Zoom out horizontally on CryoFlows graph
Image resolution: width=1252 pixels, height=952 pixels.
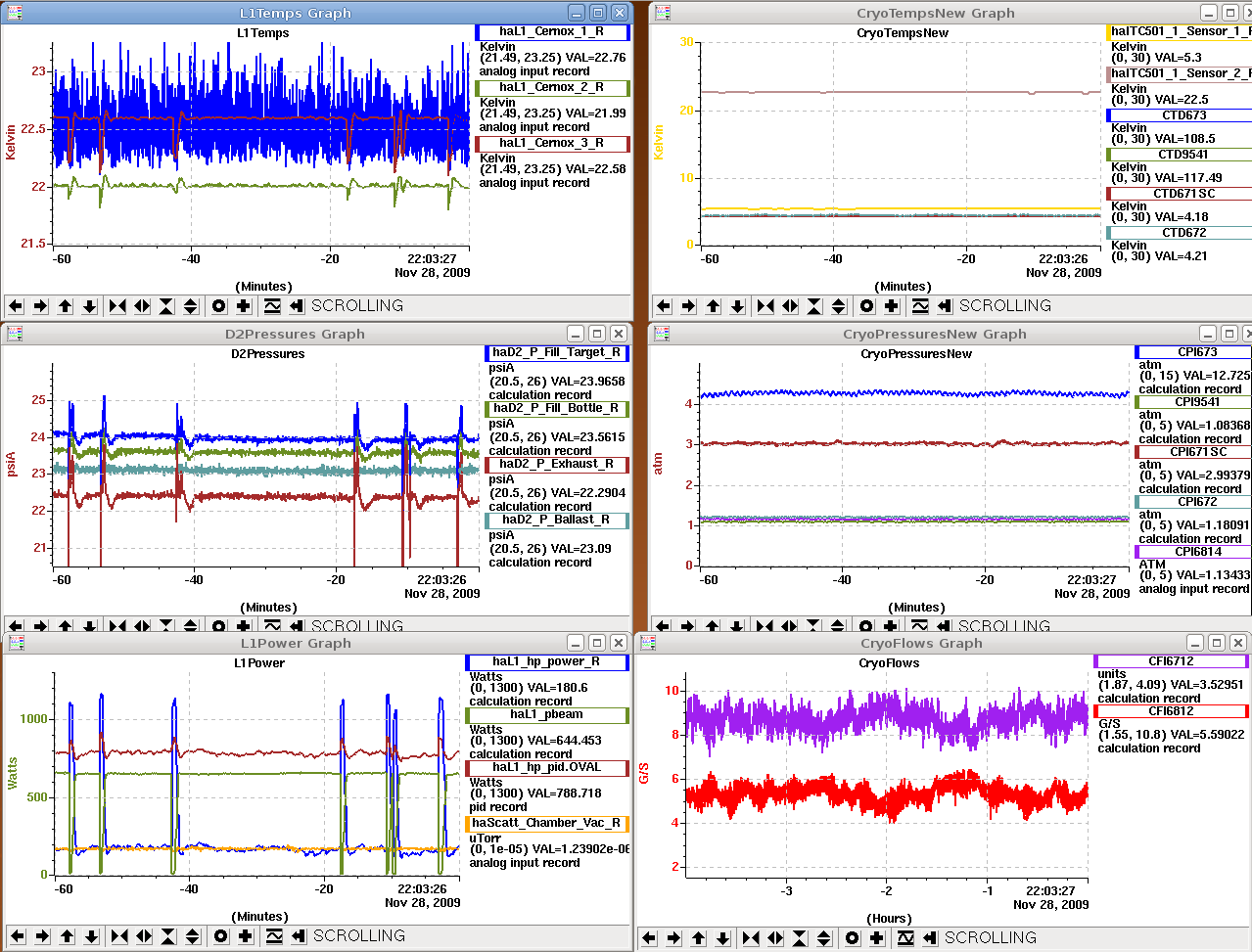(775, 938)
